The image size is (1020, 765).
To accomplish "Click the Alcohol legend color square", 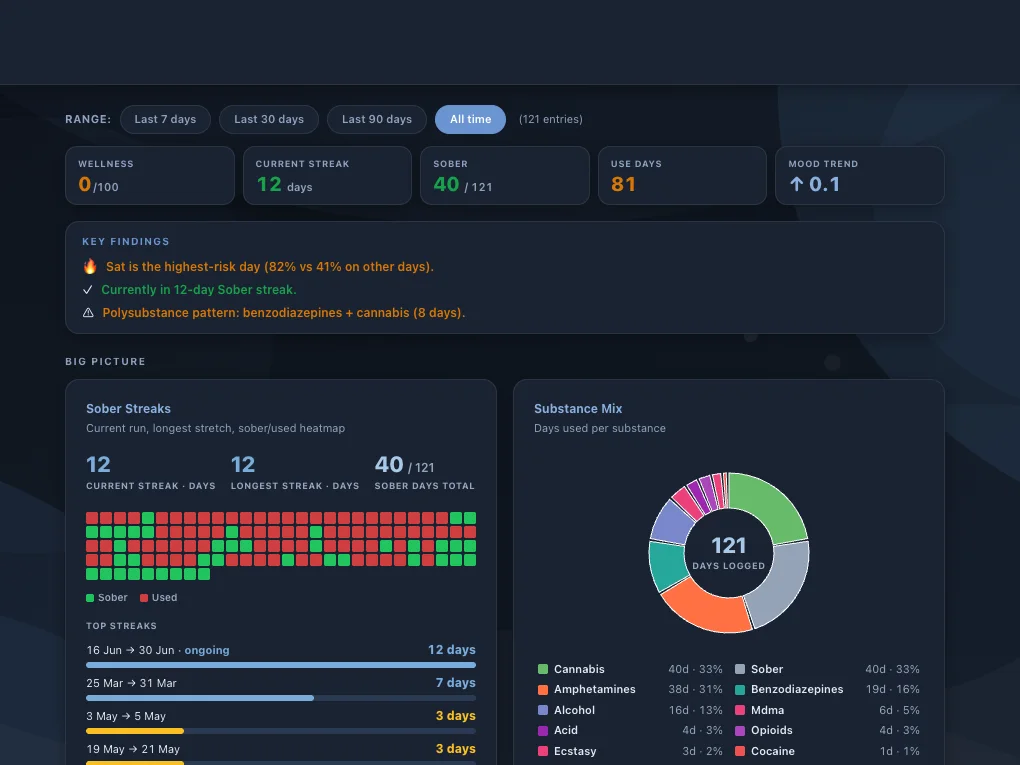I will pos(543,710).
